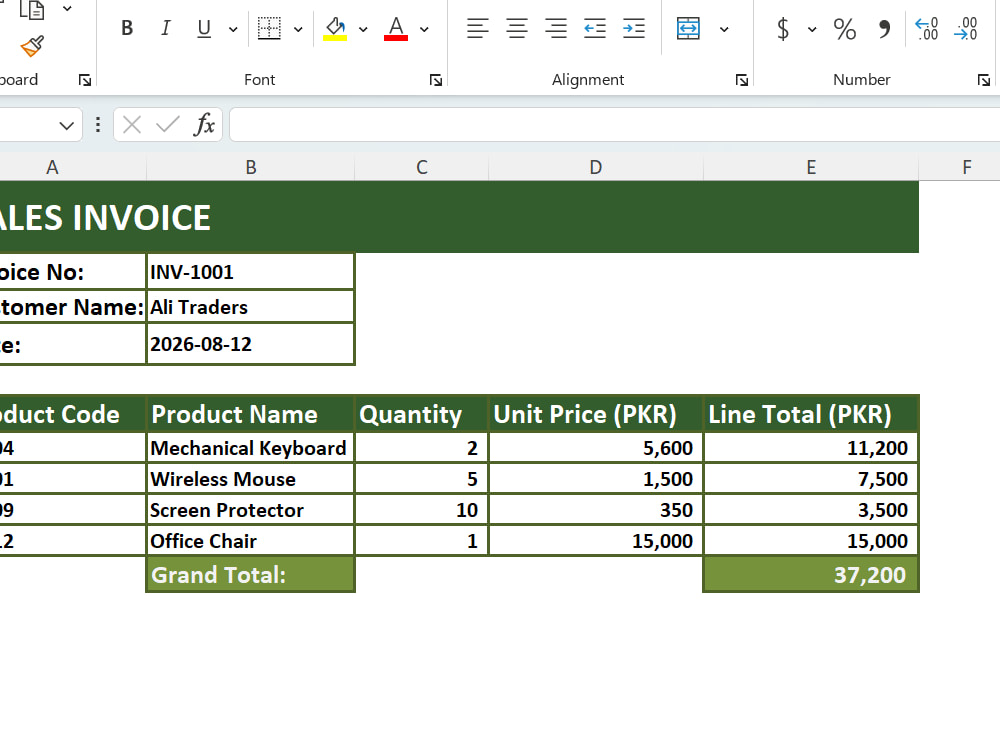1000x750 pixels.
Task: Select column B header
Action: [x=251, y=167]
